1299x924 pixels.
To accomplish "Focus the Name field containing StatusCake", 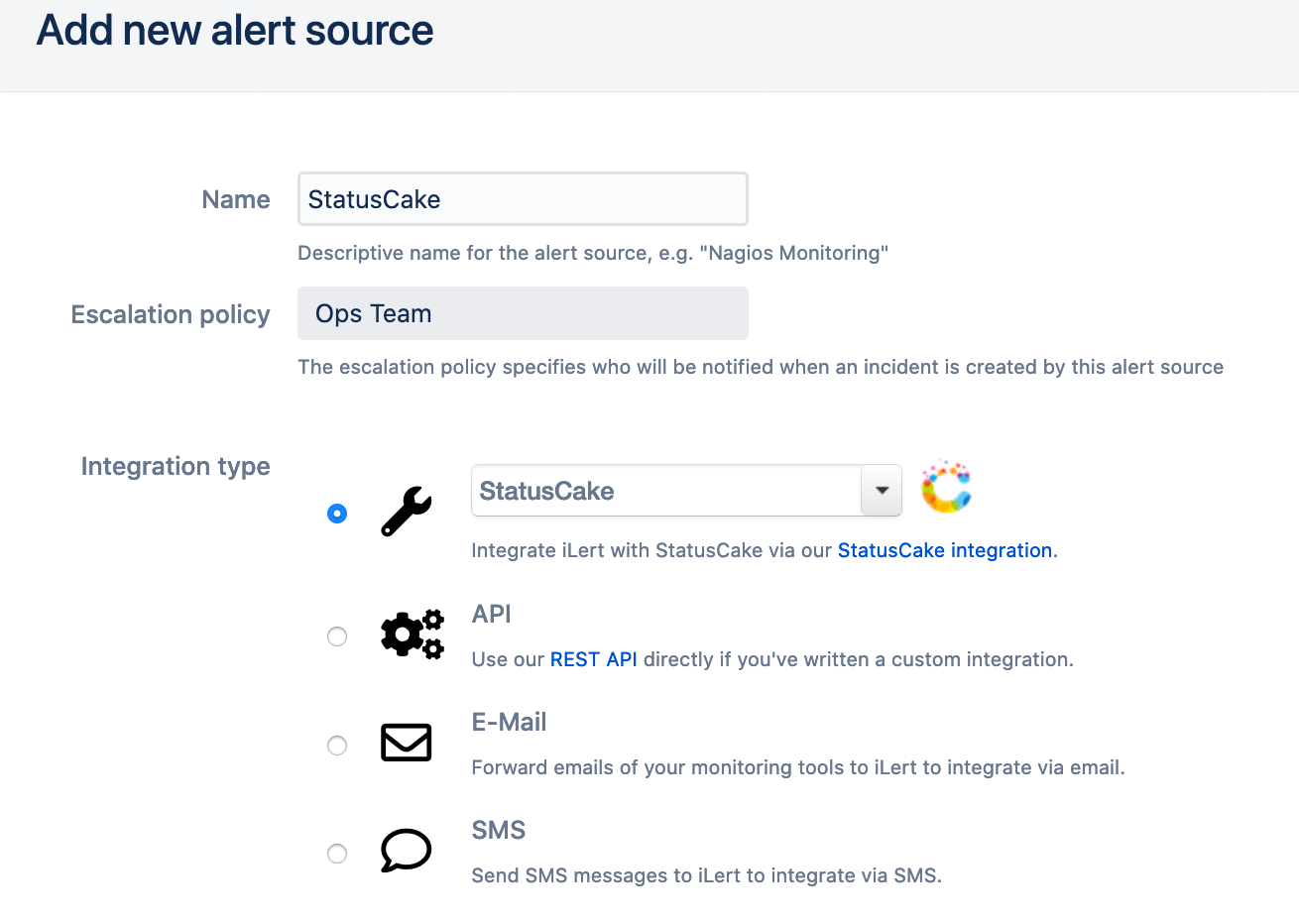I will tap(523, 199).
